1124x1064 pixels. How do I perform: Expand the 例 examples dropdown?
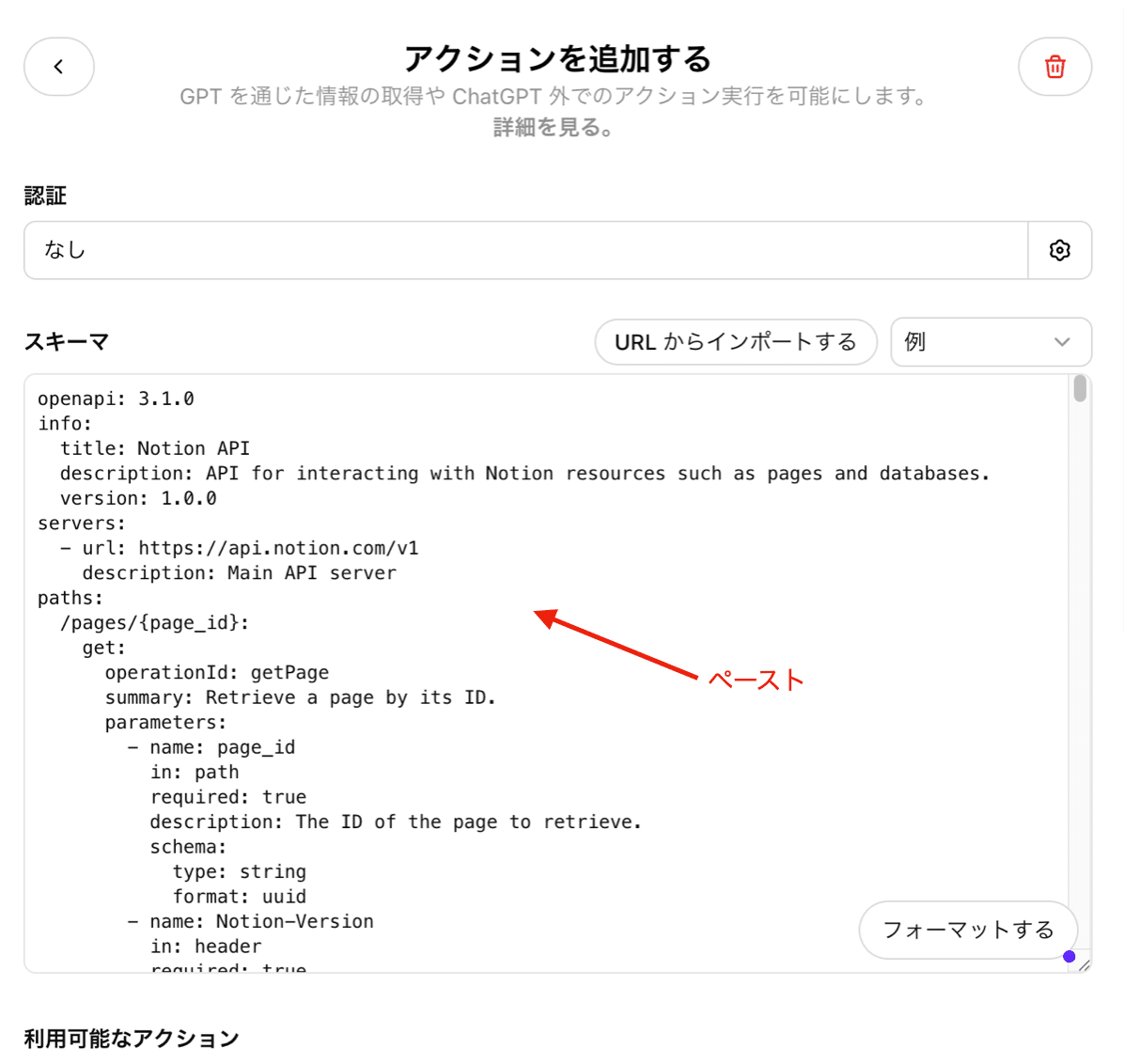(991, 342)
